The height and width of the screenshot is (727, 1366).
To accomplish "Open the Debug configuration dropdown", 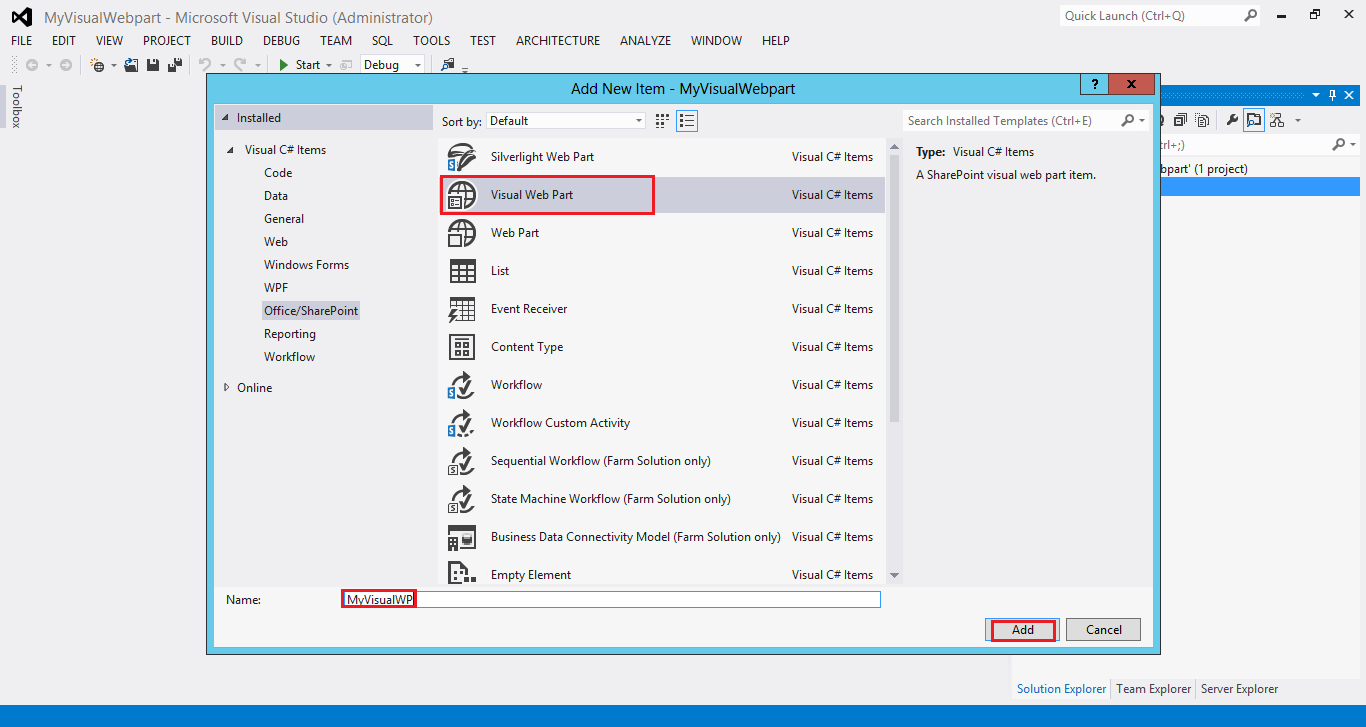I will 393,65.
